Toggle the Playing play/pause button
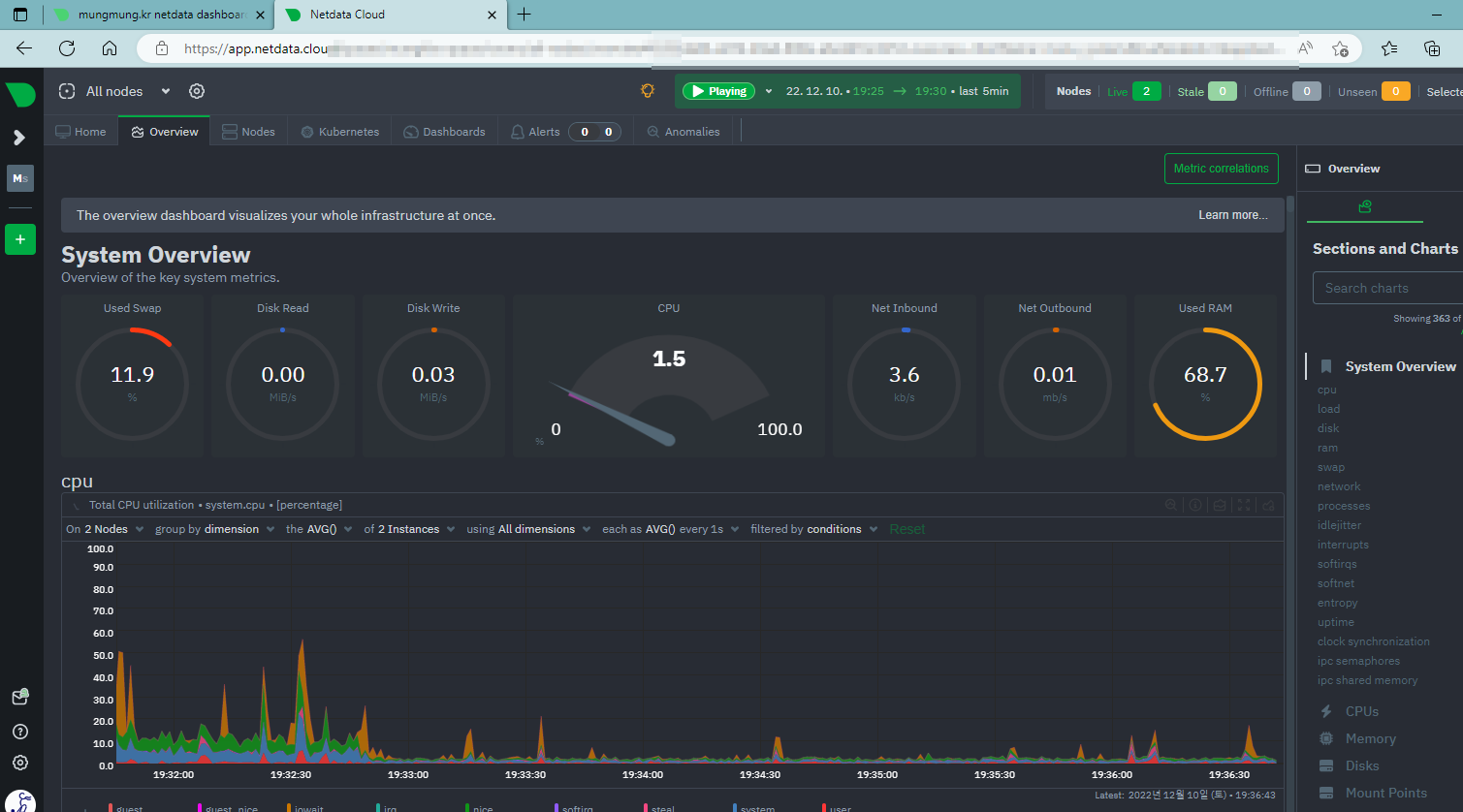This screenshot has height=812, width=1463. coord(718,91)
